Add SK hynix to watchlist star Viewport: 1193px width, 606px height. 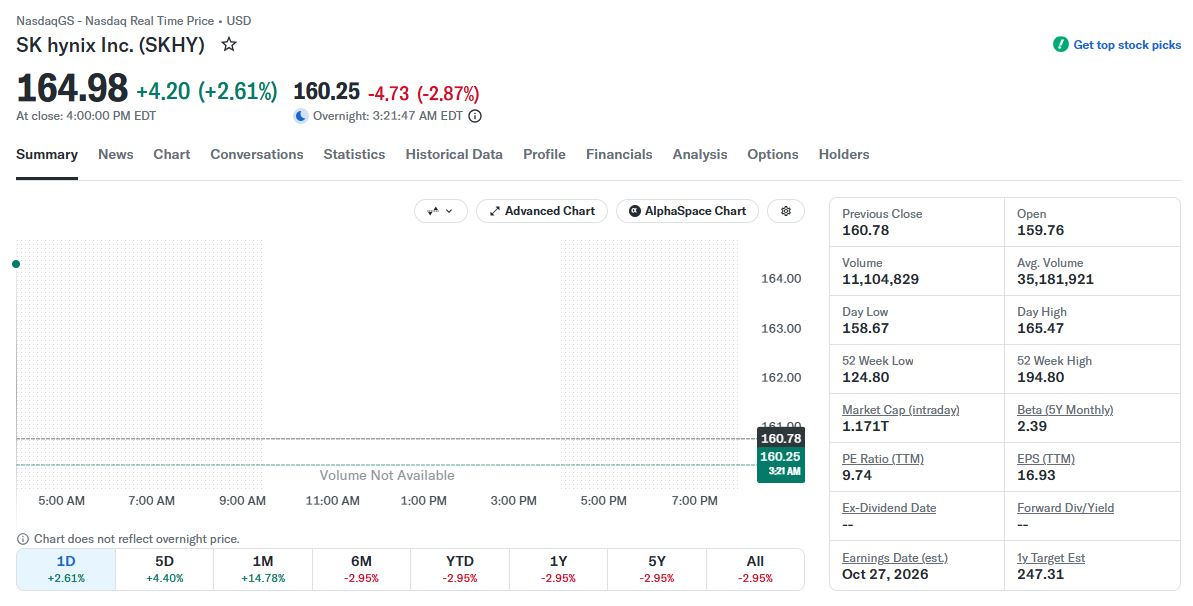pyautogui.click(x=228, y=45)
